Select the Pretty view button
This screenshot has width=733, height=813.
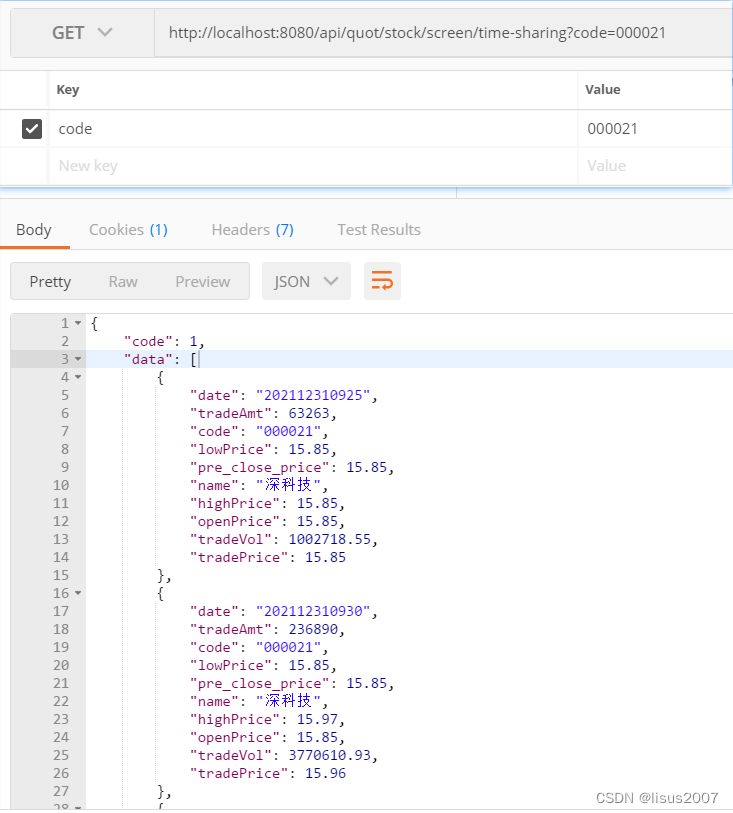click(50, 282)
